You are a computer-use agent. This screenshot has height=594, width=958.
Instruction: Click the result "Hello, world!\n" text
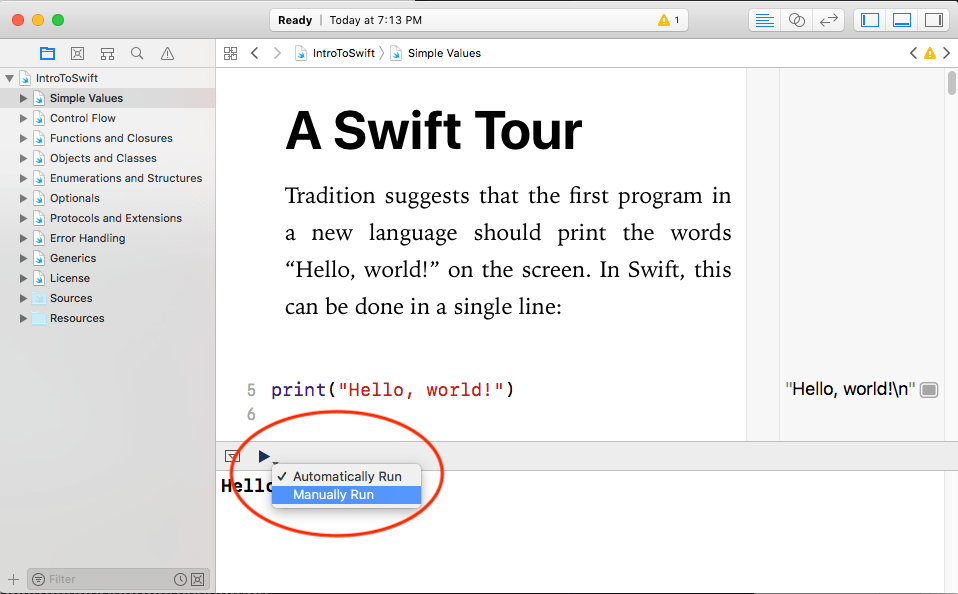coord(850,389)
